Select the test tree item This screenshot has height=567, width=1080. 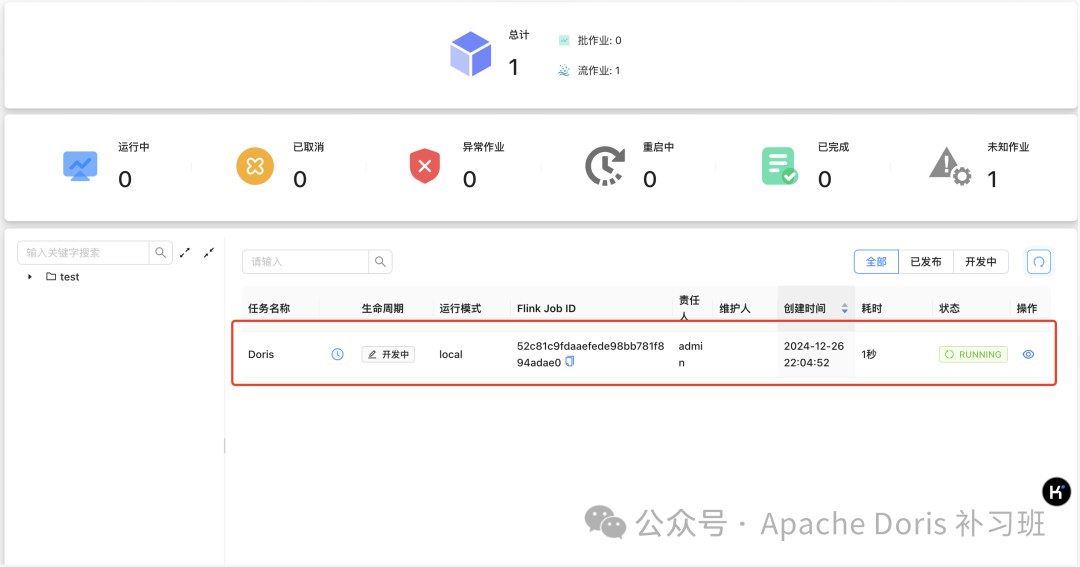tap(70, 276)
